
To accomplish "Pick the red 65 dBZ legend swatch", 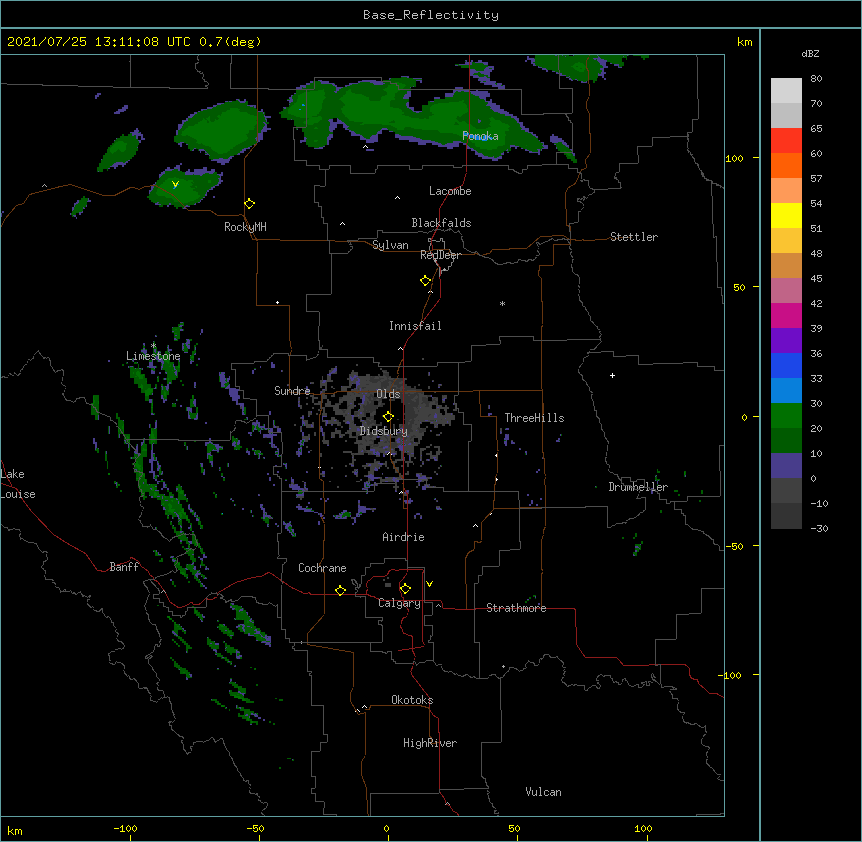I will pyautogui.click(x=786, y=141).
